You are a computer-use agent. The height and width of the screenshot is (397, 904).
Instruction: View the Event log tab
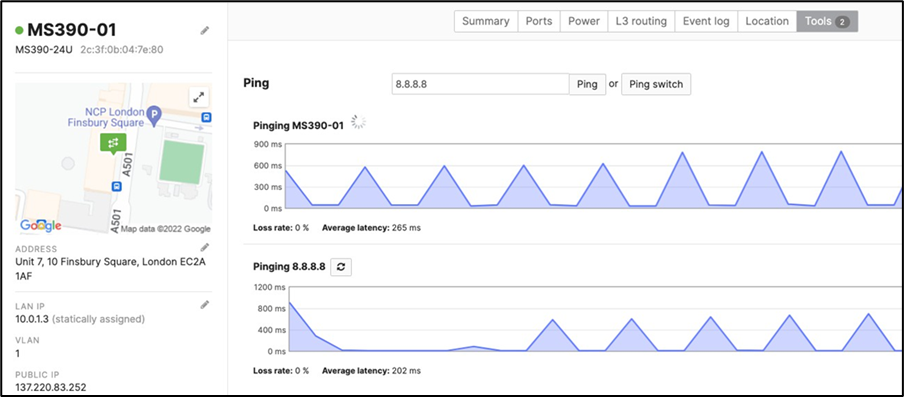(x=706, y=21)
